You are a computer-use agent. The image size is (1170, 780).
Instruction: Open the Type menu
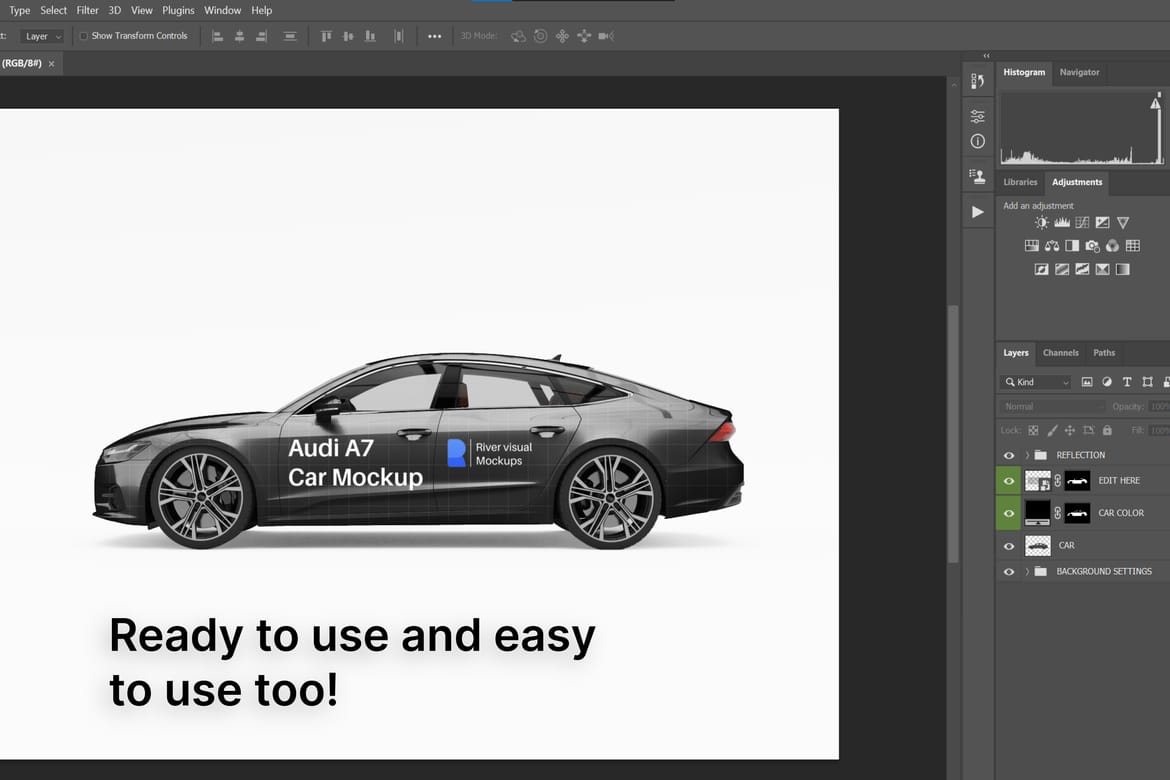click(20, 10)
